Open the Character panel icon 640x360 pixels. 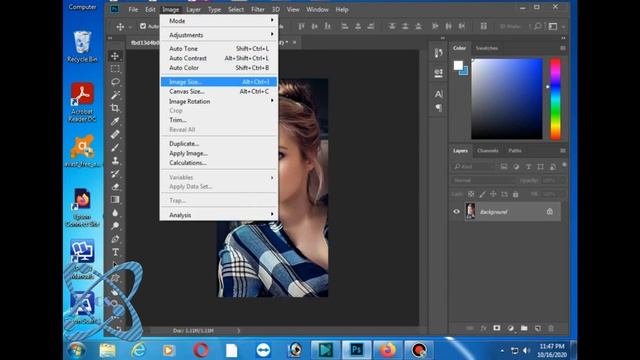(x=438, y=94)
